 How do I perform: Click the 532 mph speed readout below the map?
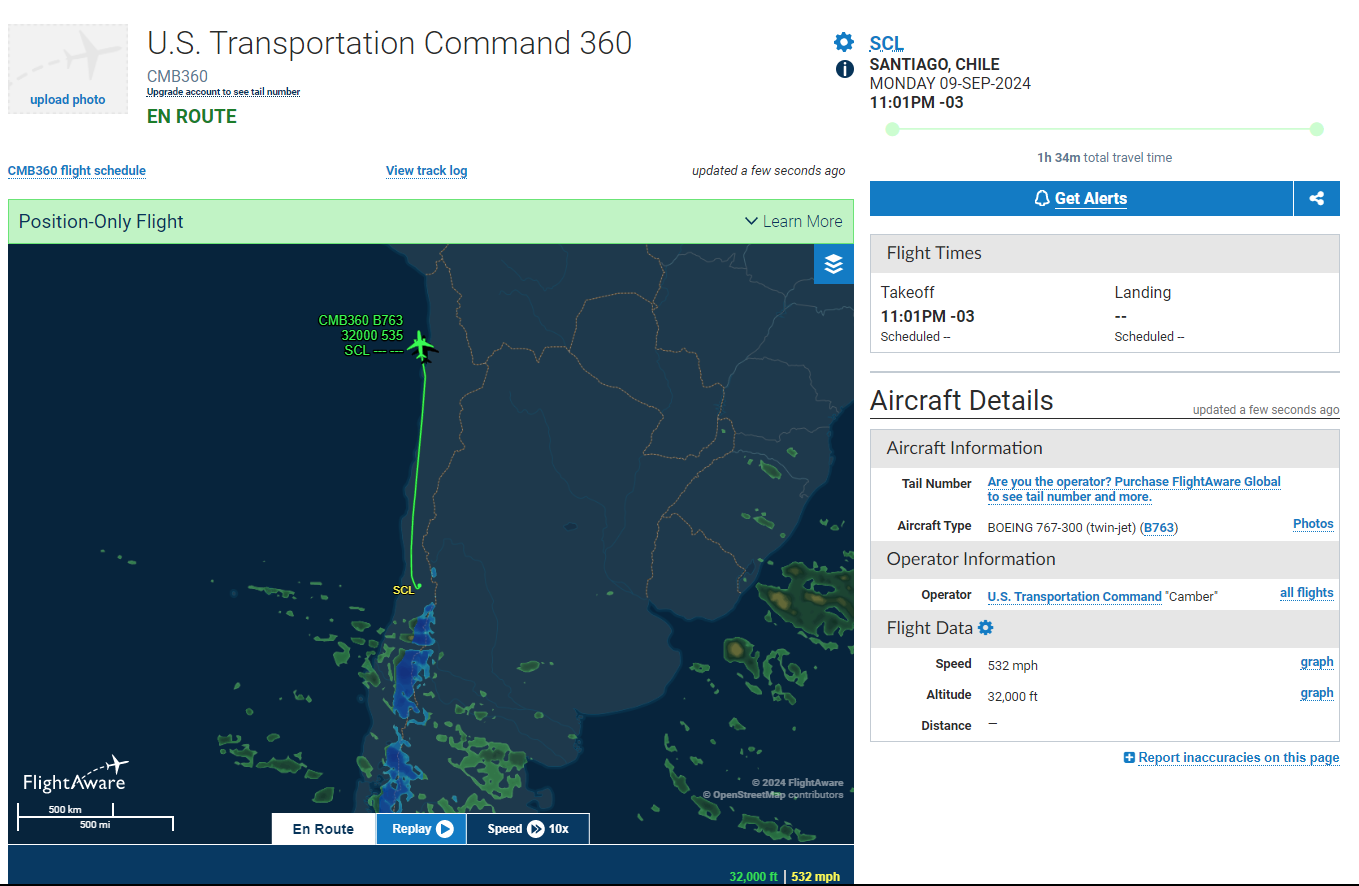pos(816,877)
